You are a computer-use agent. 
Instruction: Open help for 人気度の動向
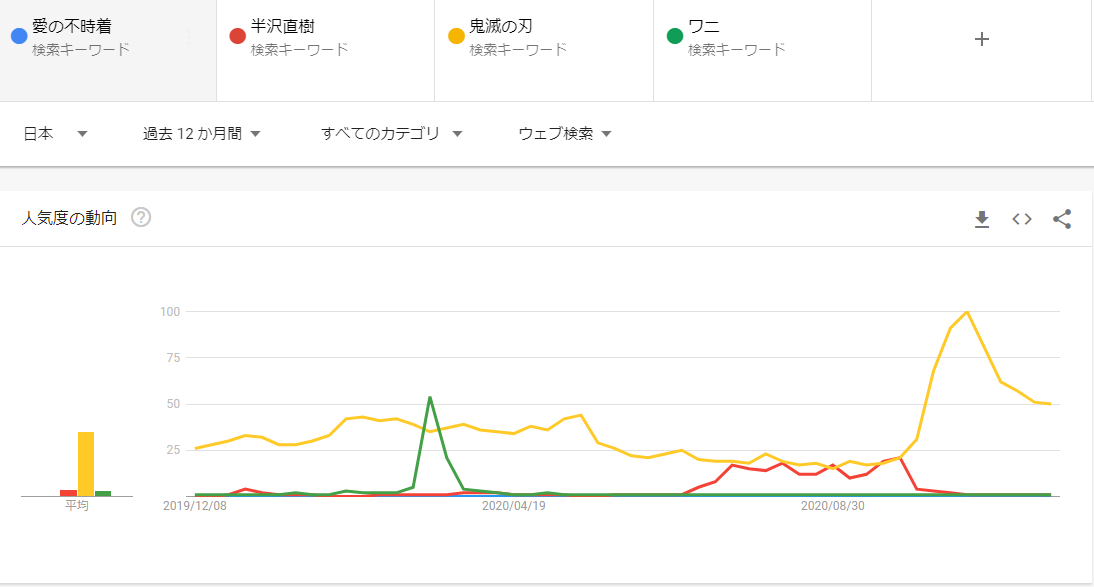tap(141, 217)
